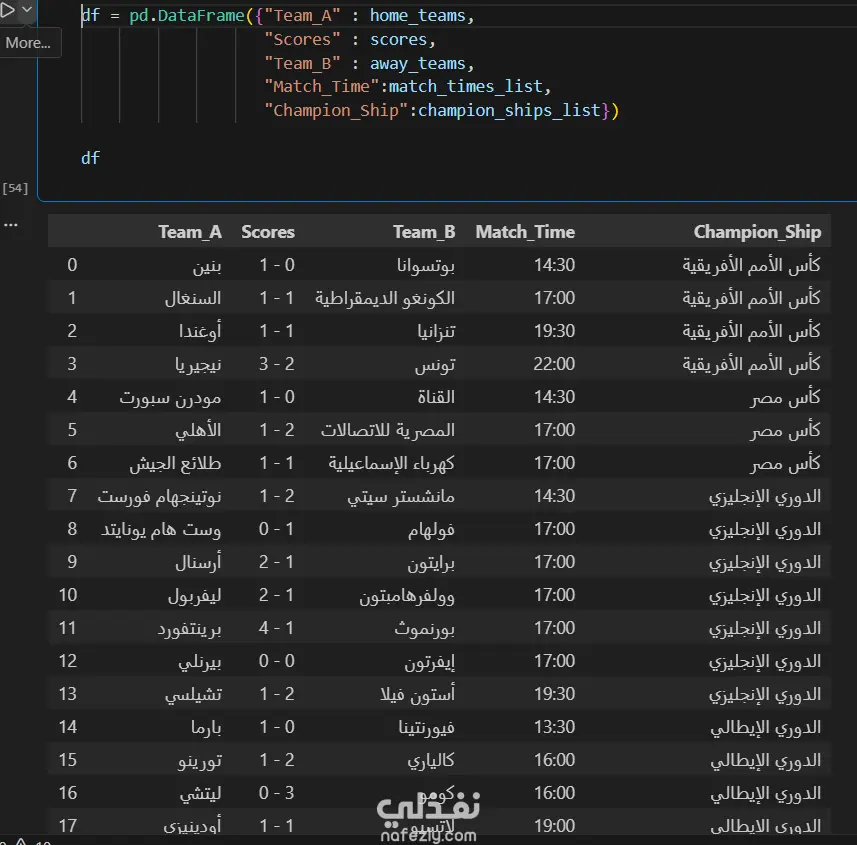Open run options dropdown arrow beside play button
Screen dimensions: 857x845
[x=27, y=10]
